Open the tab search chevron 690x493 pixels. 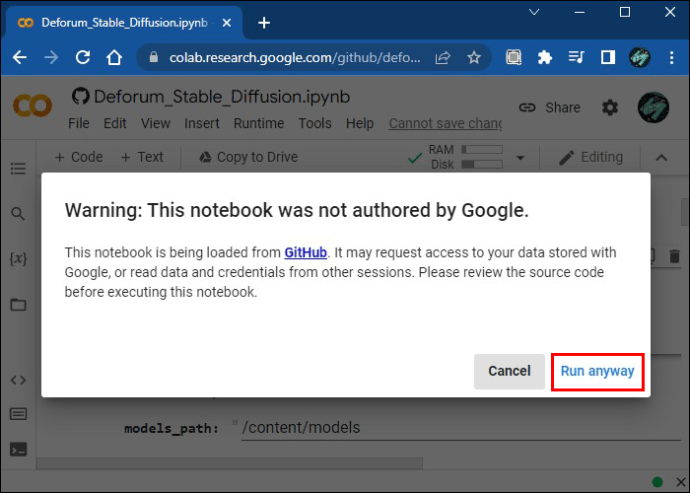534,12
